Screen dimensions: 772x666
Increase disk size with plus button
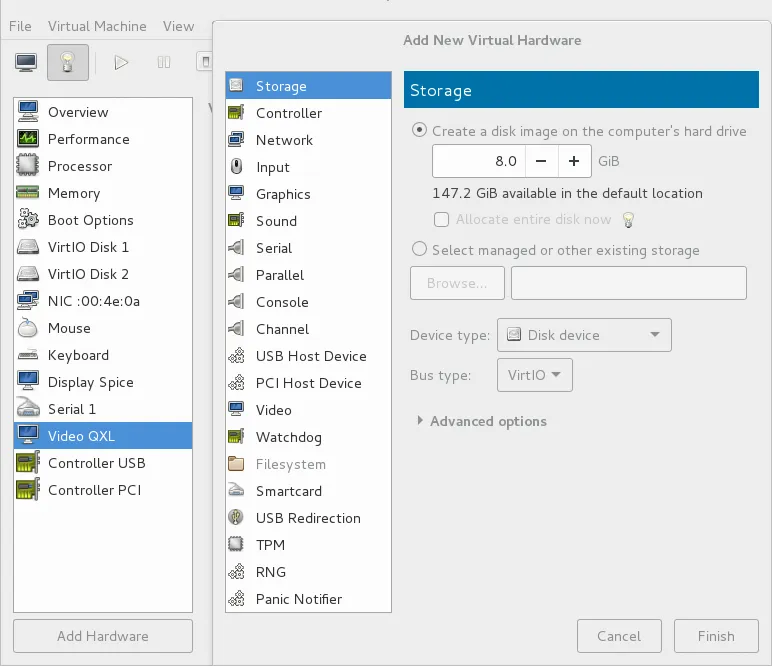(x=574, y=161)
